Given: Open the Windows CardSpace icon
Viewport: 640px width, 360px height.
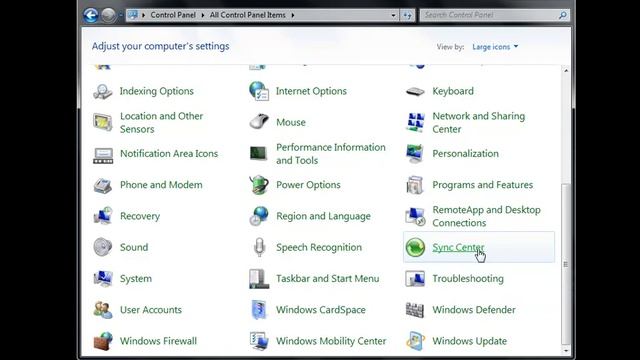Looking at the screenshot, I should (259, 310).
